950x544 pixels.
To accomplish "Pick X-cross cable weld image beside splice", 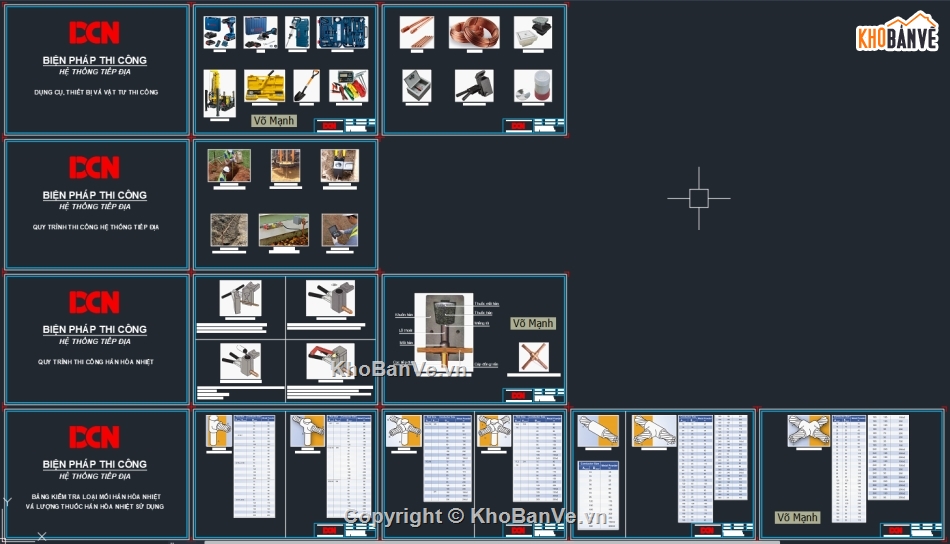I will pyautogui.click(x=654, y=431).
